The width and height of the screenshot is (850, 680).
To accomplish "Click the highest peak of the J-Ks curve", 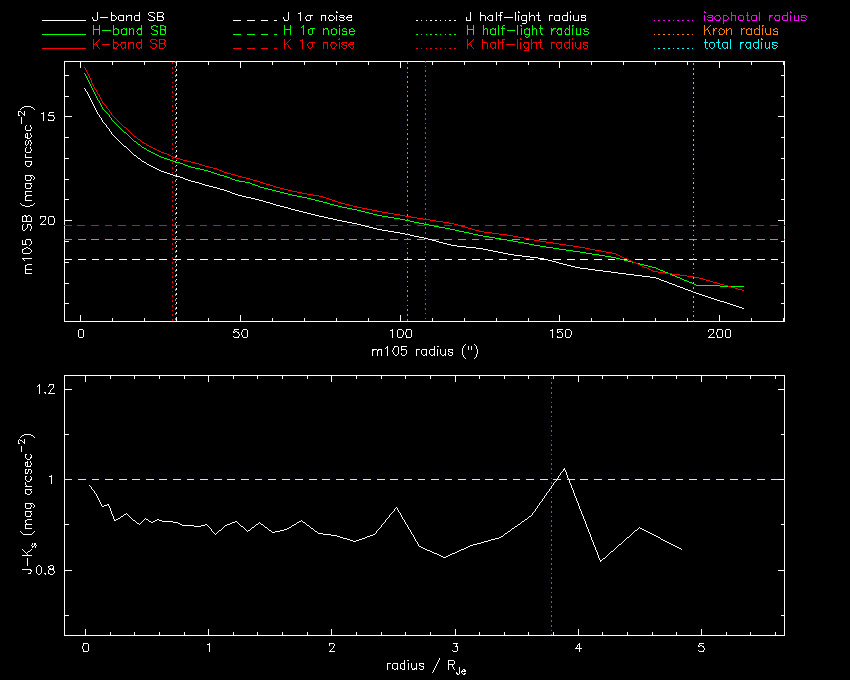I will 565,468.
